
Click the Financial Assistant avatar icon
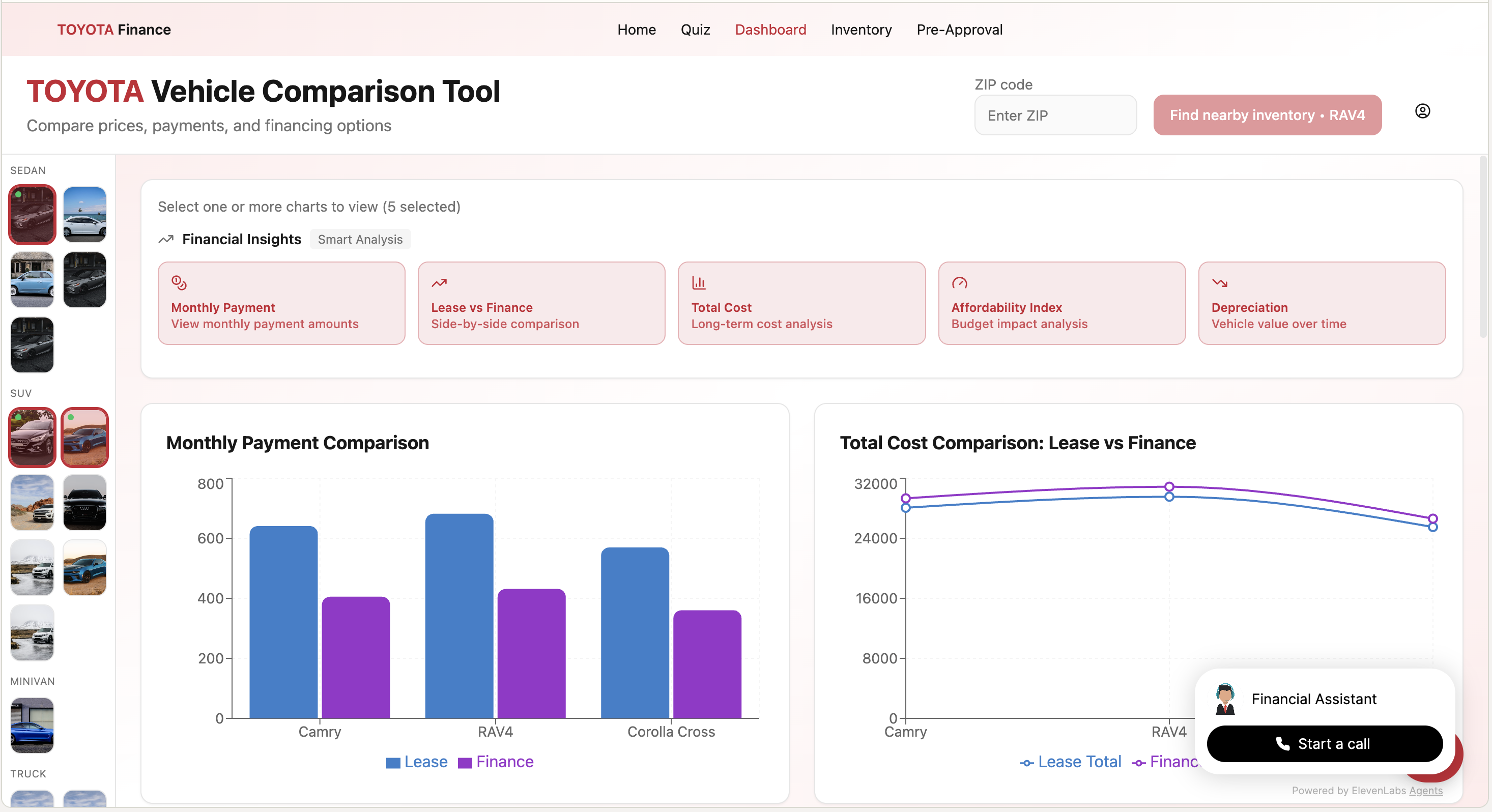[1225, 699]
